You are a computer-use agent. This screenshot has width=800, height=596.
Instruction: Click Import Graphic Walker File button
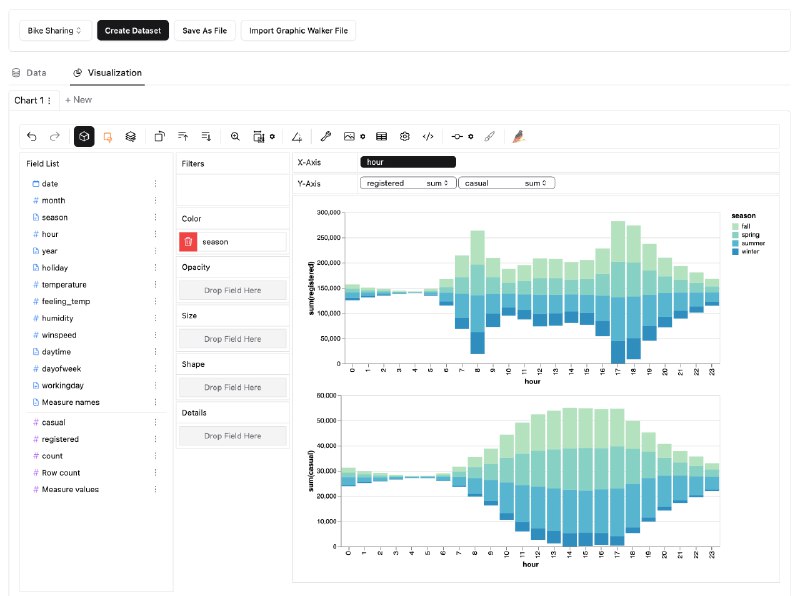pyautogui.click(x=298, y=31)
